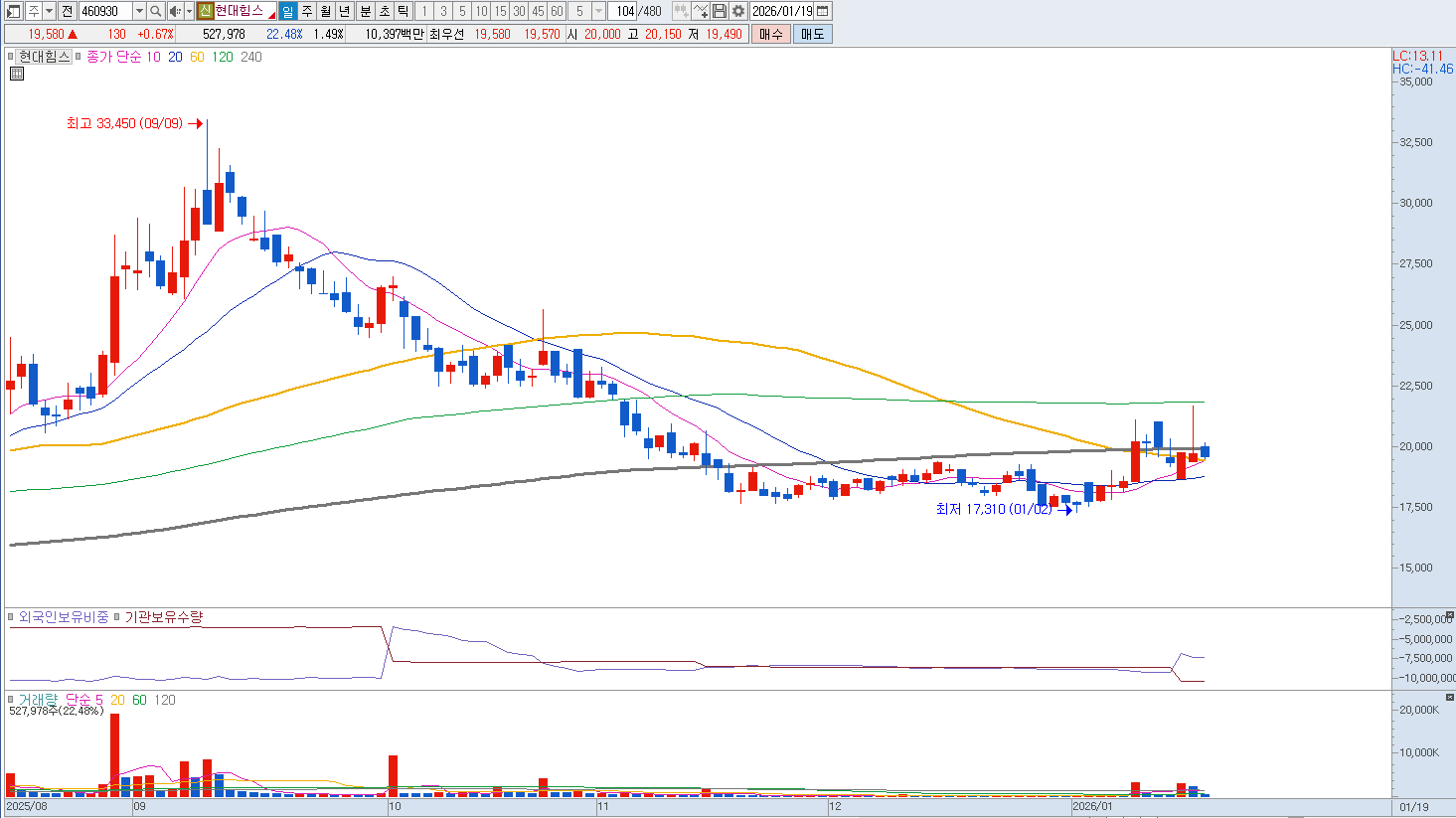Open dropdown next to the 5 interval
The height and width of the screenshot is (818, 1456).
tap(598, 11)
